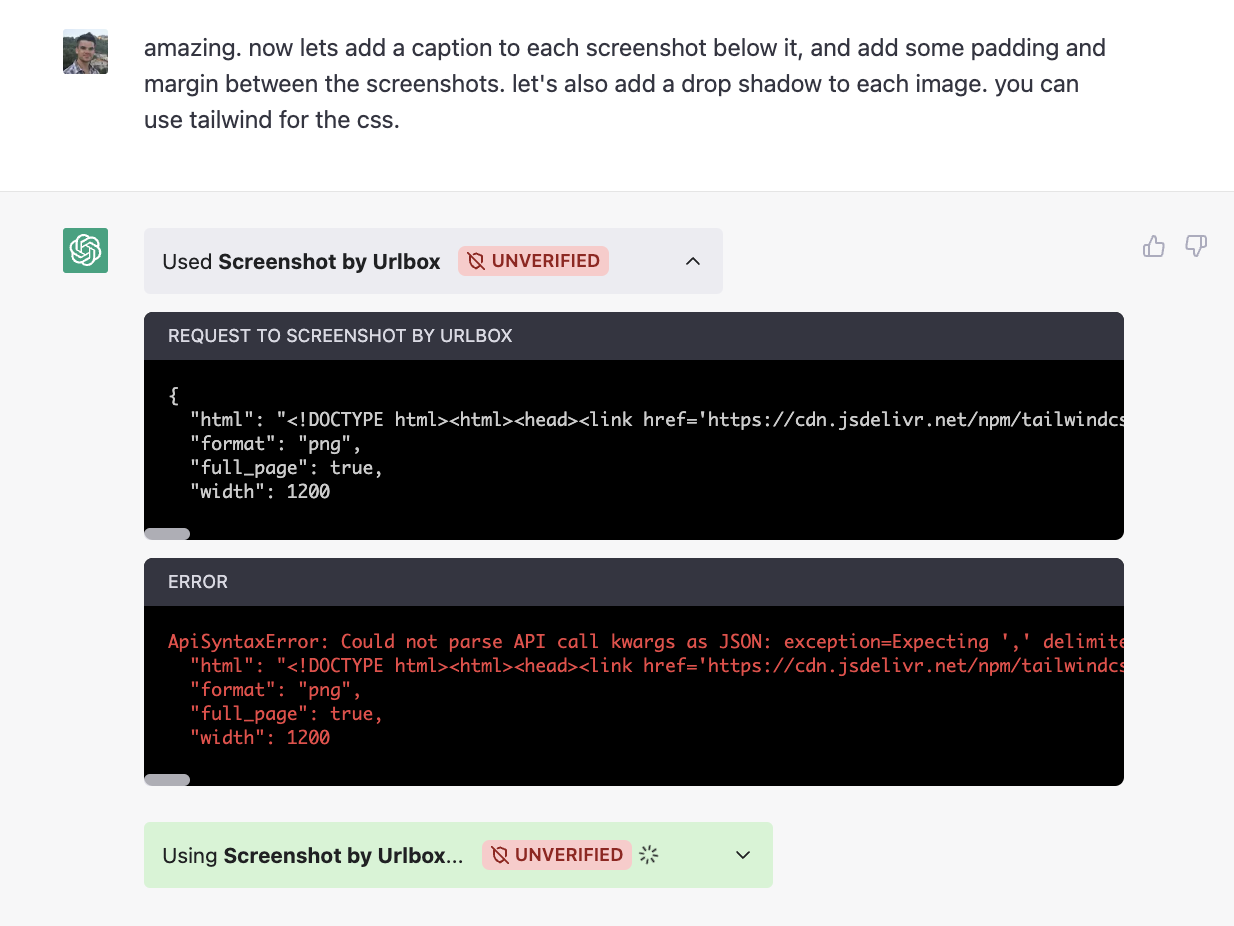Click the REQUEST TO SCREENSHOT BY URLBOX header
The height and width of the screenshot is (926, 1234).
(340, 336)
